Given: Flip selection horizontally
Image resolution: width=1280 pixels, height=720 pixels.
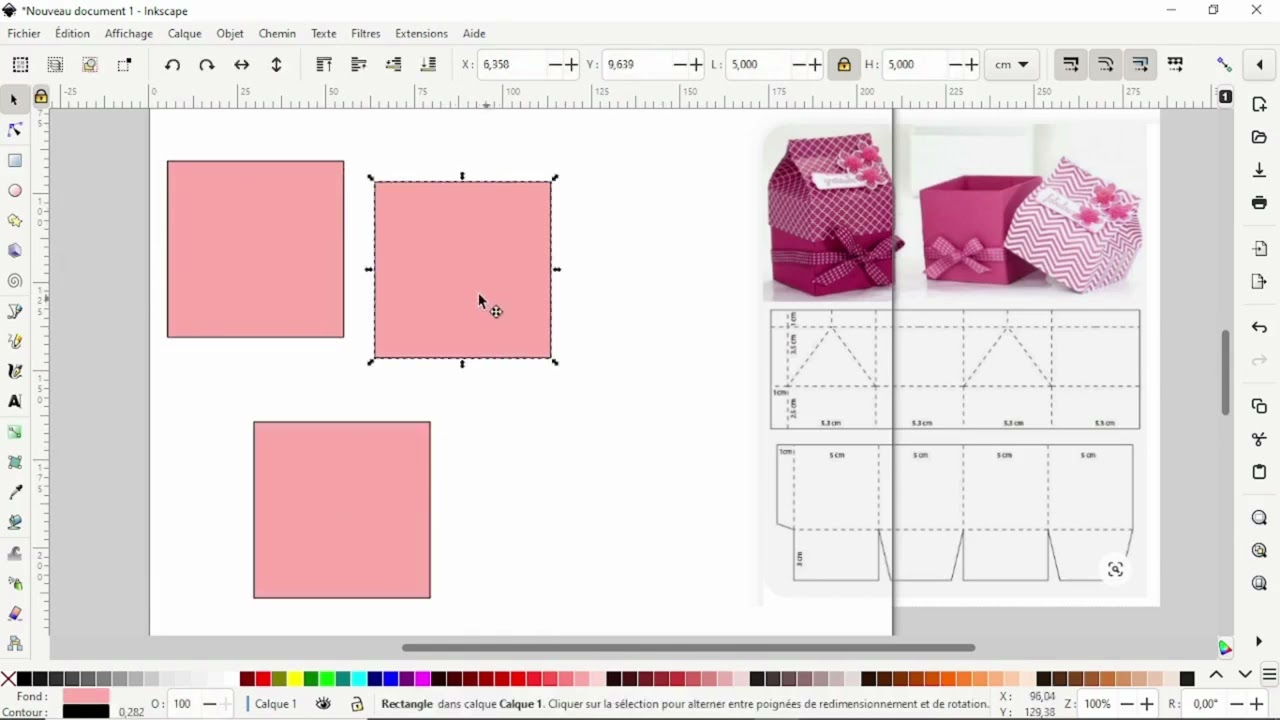Looking at the screenshot, I should pos(242,64).
